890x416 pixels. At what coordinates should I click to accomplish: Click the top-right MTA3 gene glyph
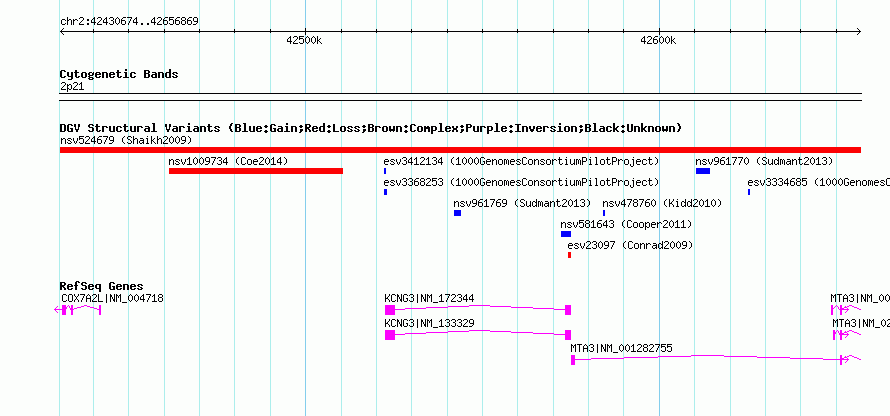[x=846, y=310]
